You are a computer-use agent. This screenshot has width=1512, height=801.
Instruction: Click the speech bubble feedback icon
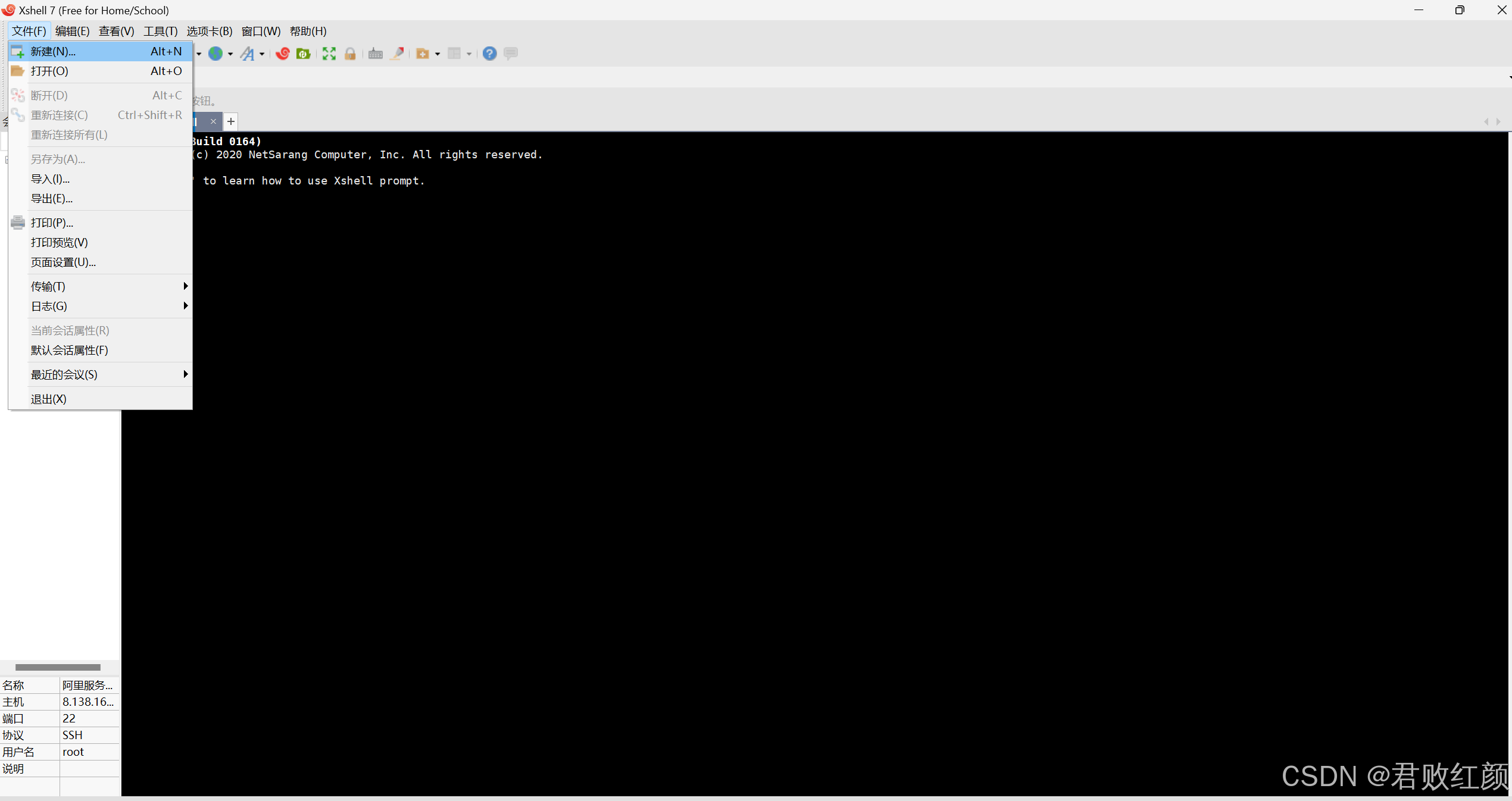(x=511, y=54)
